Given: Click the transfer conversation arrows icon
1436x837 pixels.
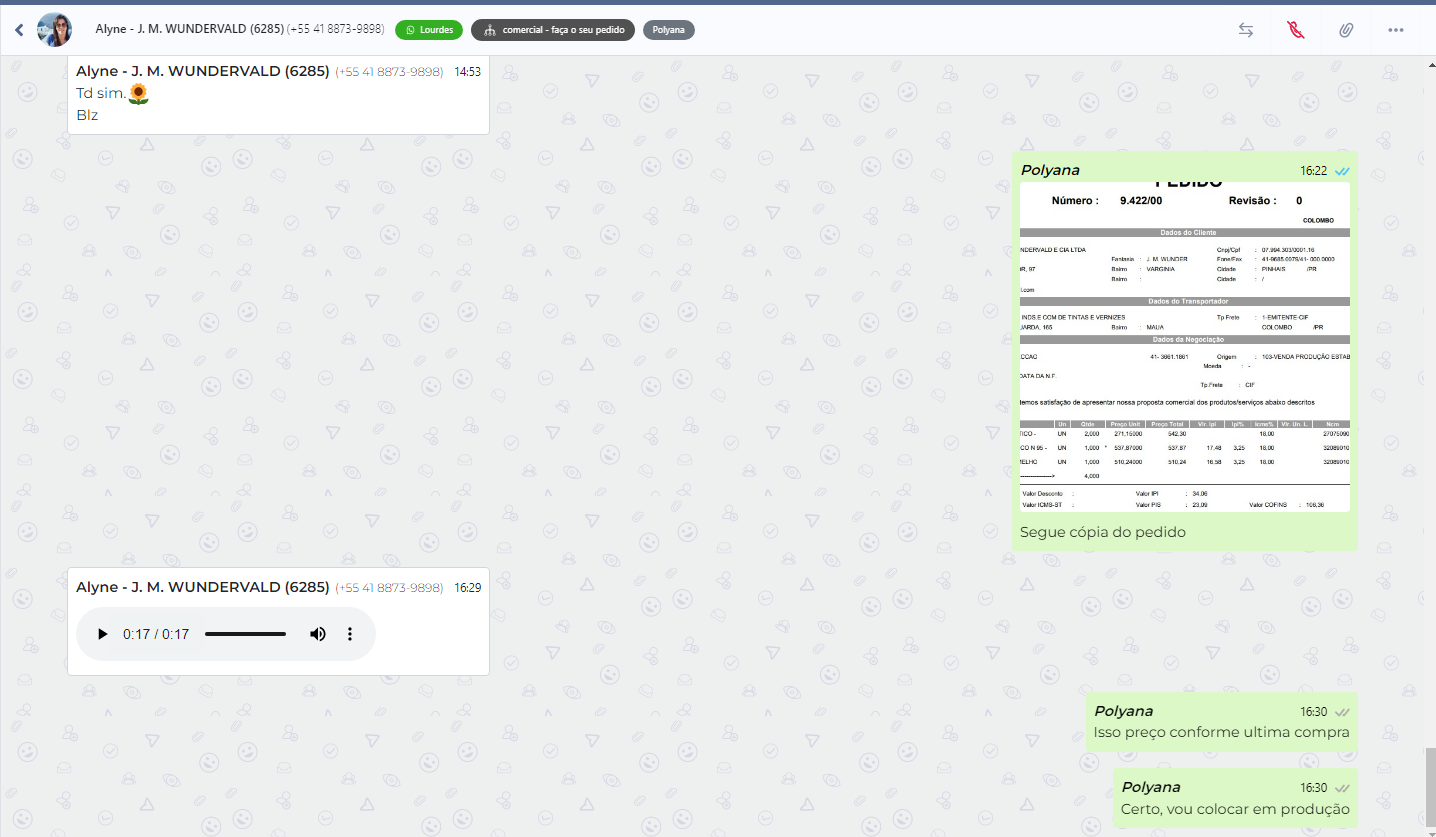Looking at the screenshot, I should (x=1245, y=30).
